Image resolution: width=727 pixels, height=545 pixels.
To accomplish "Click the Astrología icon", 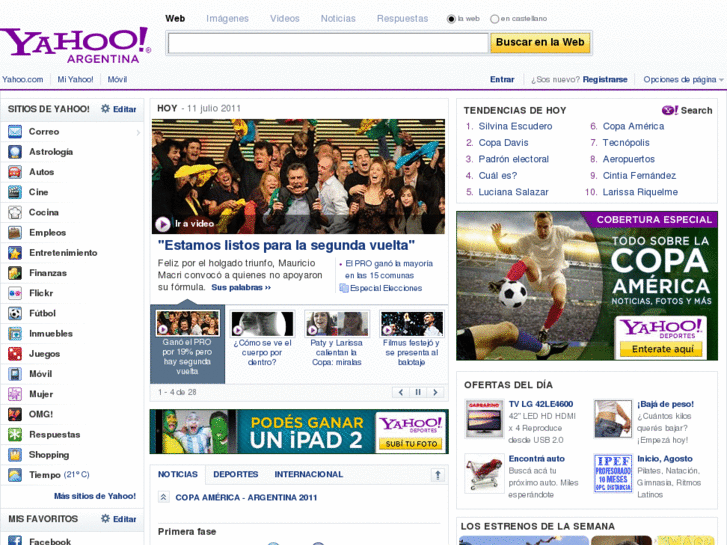I will pyautogui.click(x=15, y=152).
